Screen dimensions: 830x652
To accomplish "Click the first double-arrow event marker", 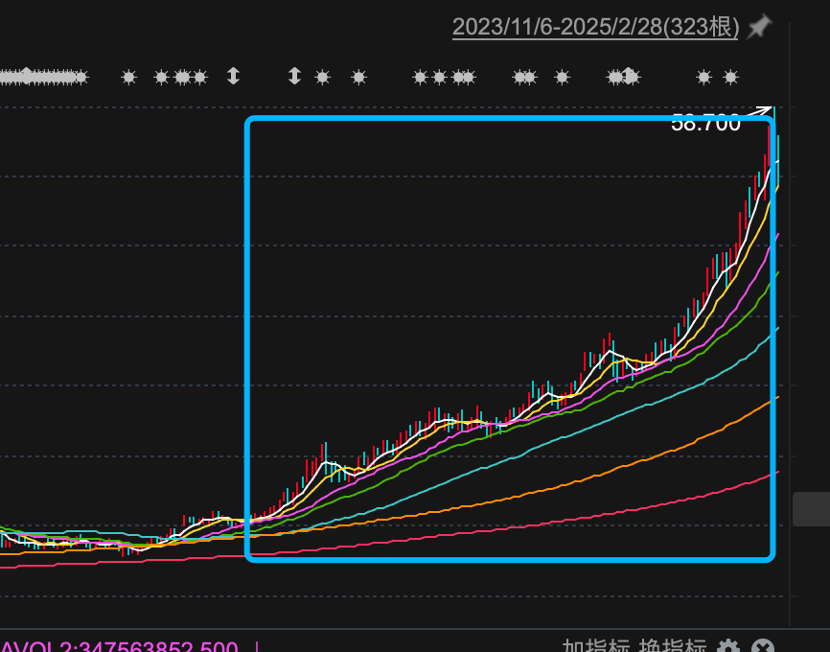I will click(233, 76).
